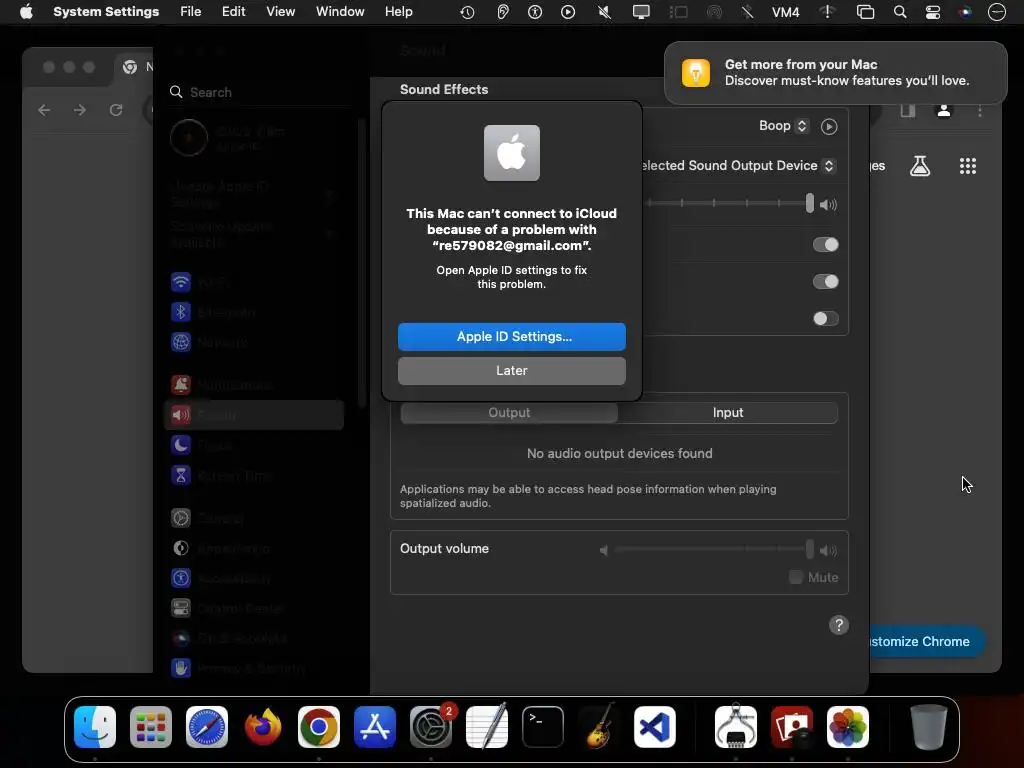1024x768 pixels.
Task: Click the Now Playing menu bar icon
Action: 568,12
